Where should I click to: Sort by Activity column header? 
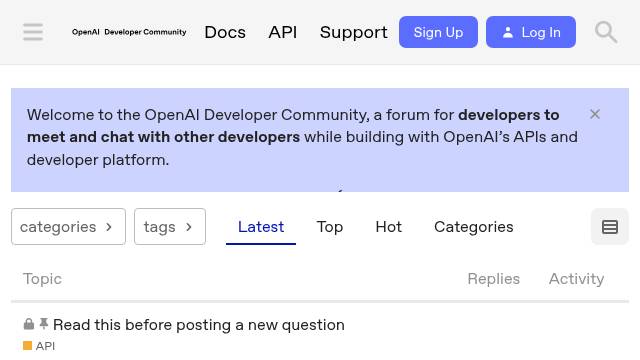[x=576, y=279]
